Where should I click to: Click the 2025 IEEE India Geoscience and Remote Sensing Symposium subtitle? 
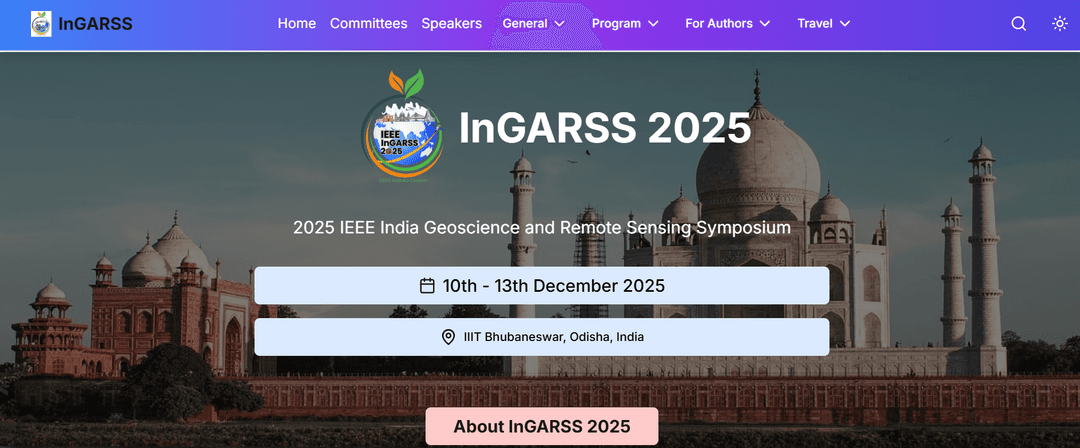pyautogui.click(x=542, y=227)
